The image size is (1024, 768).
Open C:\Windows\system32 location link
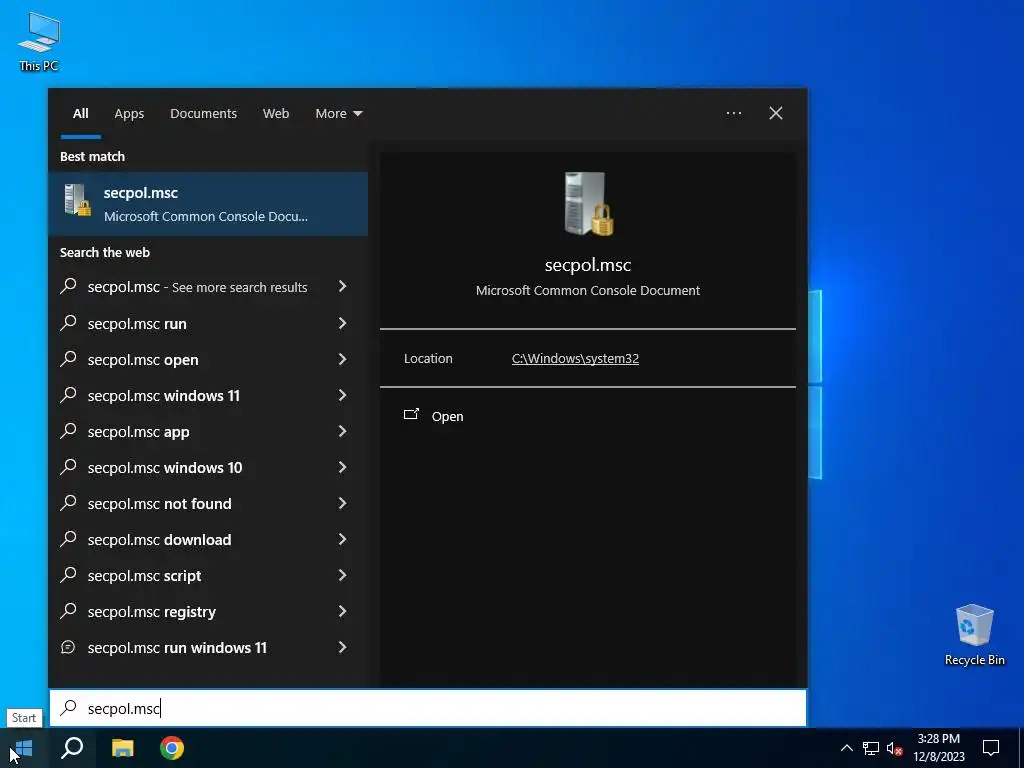[575, 359]
